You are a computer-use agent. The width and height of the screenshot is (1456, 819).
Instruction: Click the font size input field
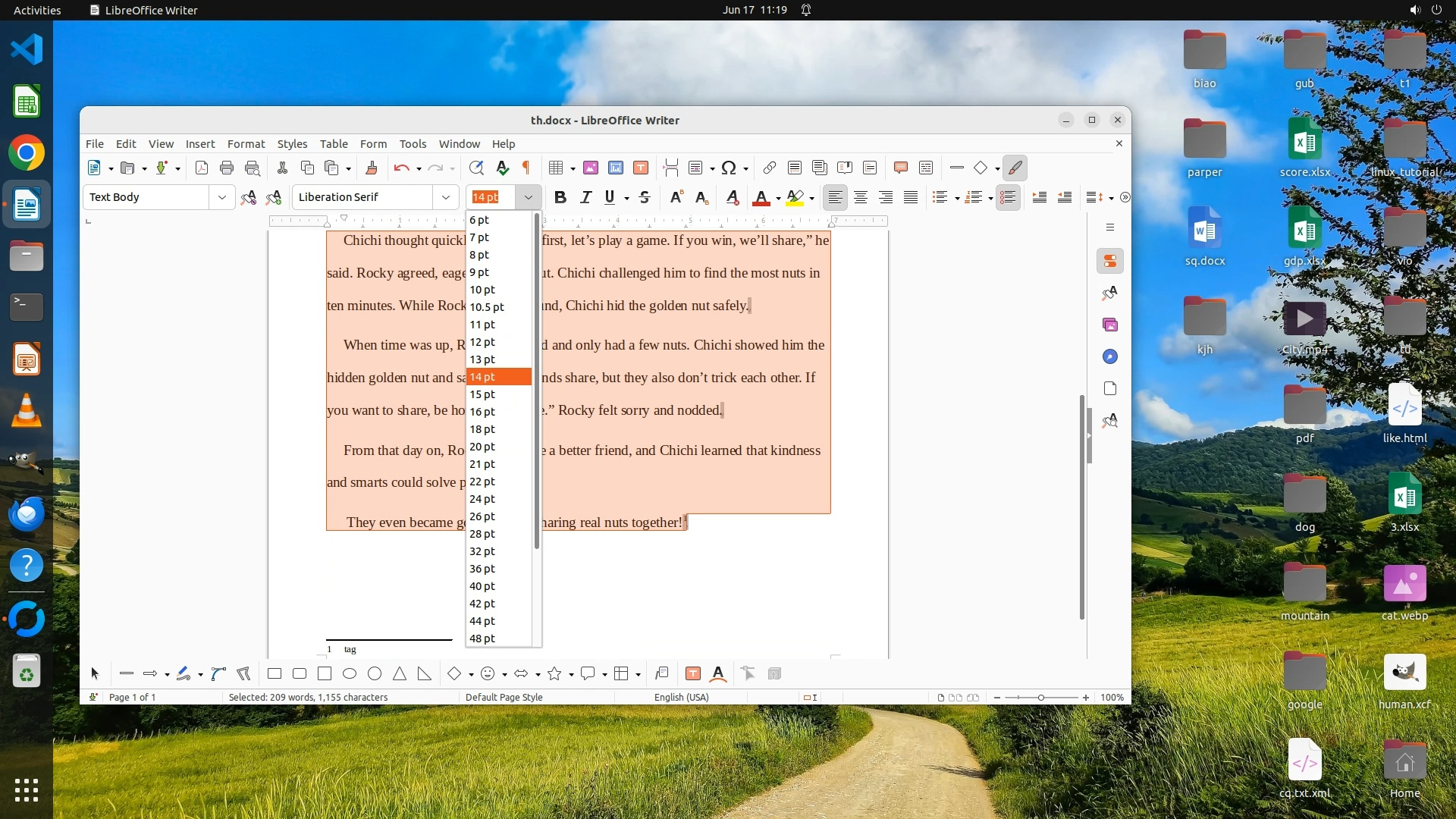(491, 197)
